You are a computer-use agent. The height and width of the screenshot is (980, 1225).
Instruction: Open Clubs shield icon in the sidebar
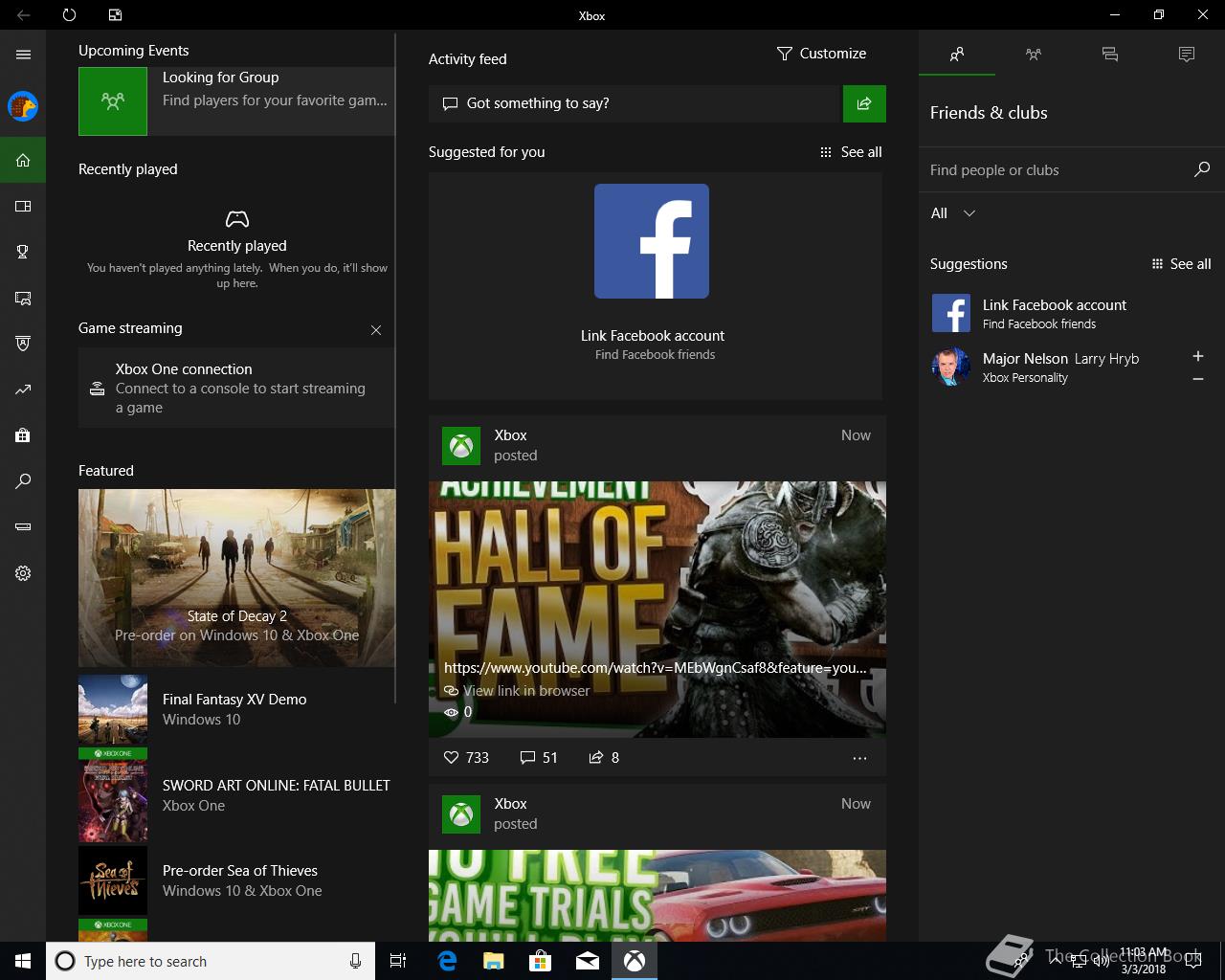[x=23, y=344]
